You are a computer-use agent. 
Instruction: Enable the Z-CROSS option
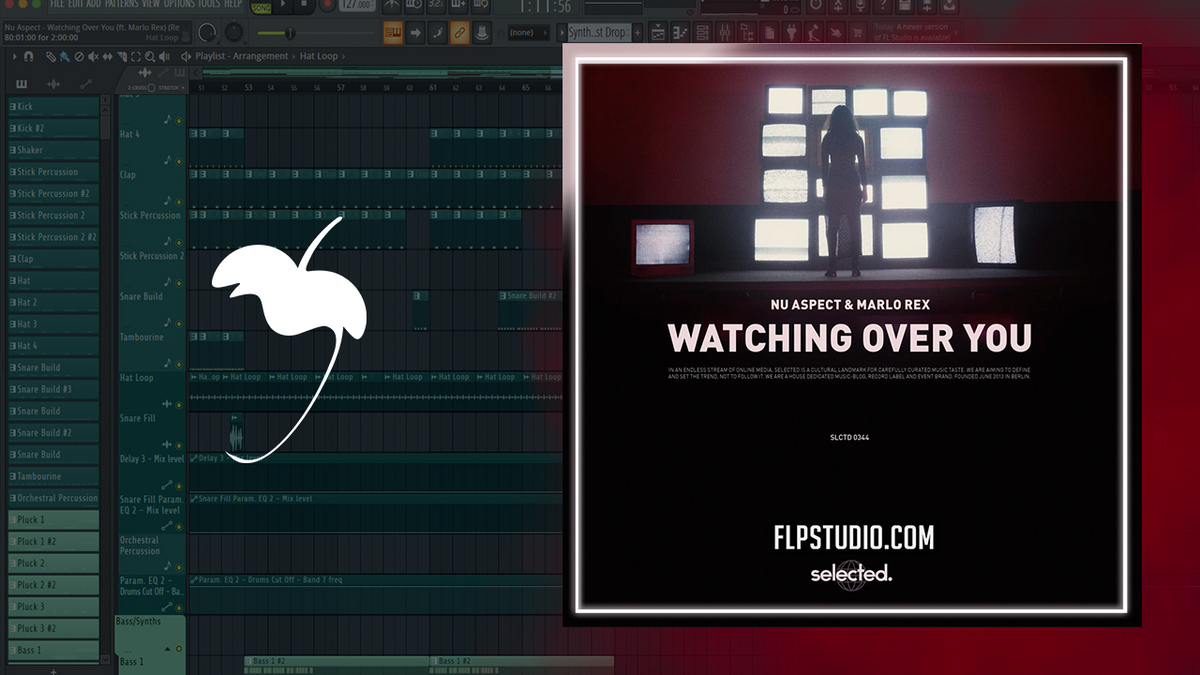click(x=151, y=88)
